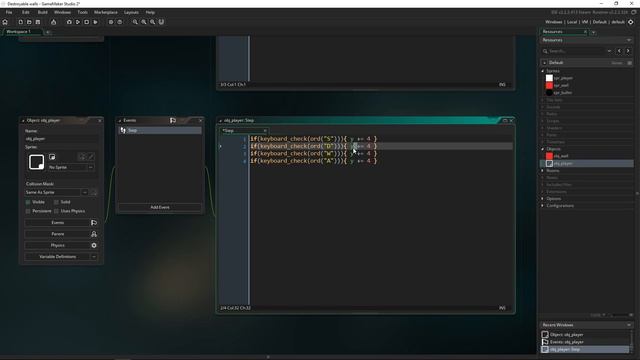Open Game Options toolbar icon
The height and width of the screenshot is (360, 640).
[111, 22]
